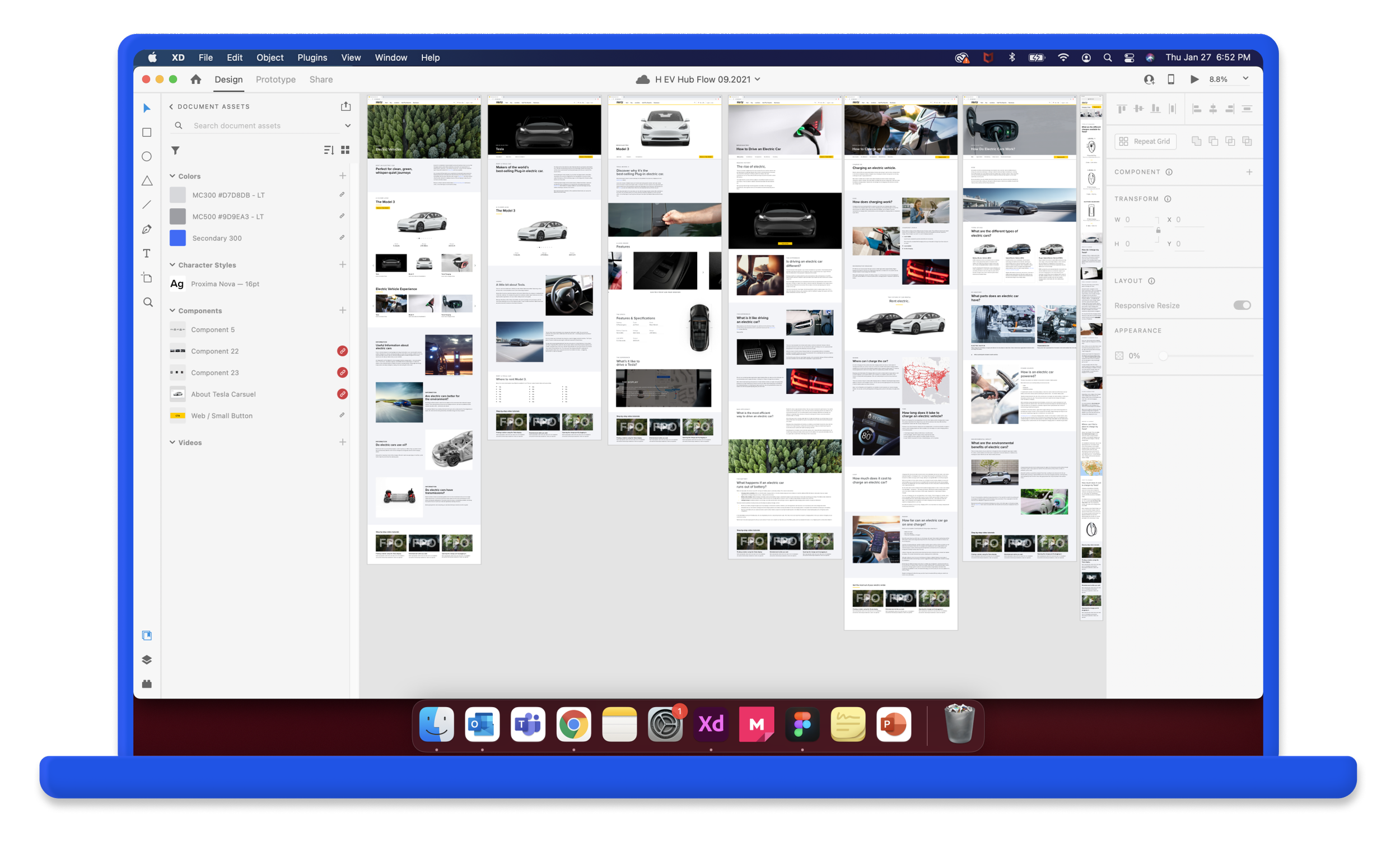1400x847 pixels.
Task: Select the Ellipse tool
Action: click(147, 156)
